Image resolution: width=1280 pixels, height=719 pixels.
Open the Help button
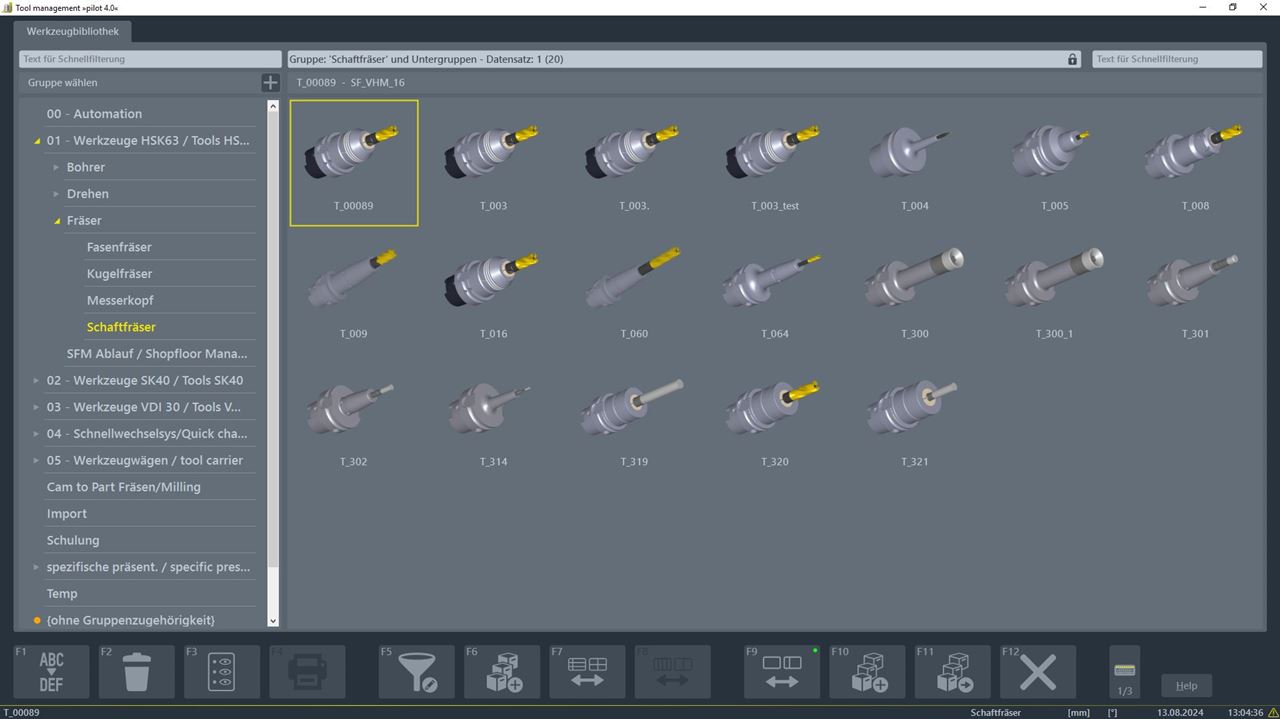tap(1186, 686)
